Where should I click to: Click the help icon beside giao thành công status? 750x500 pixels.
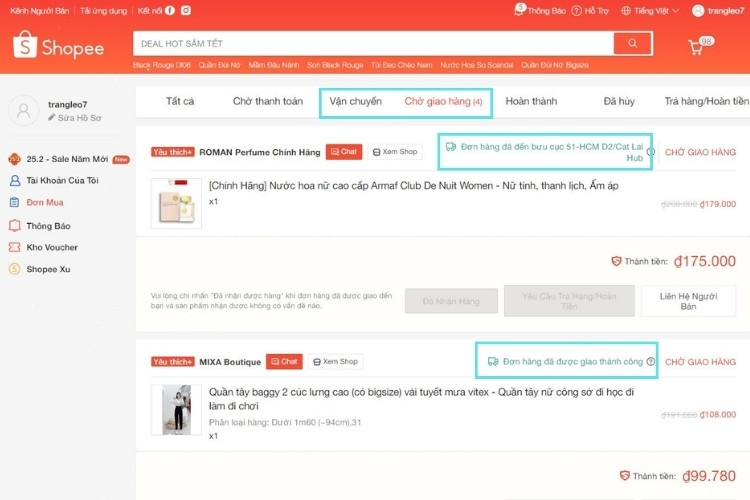coord(651,361)
